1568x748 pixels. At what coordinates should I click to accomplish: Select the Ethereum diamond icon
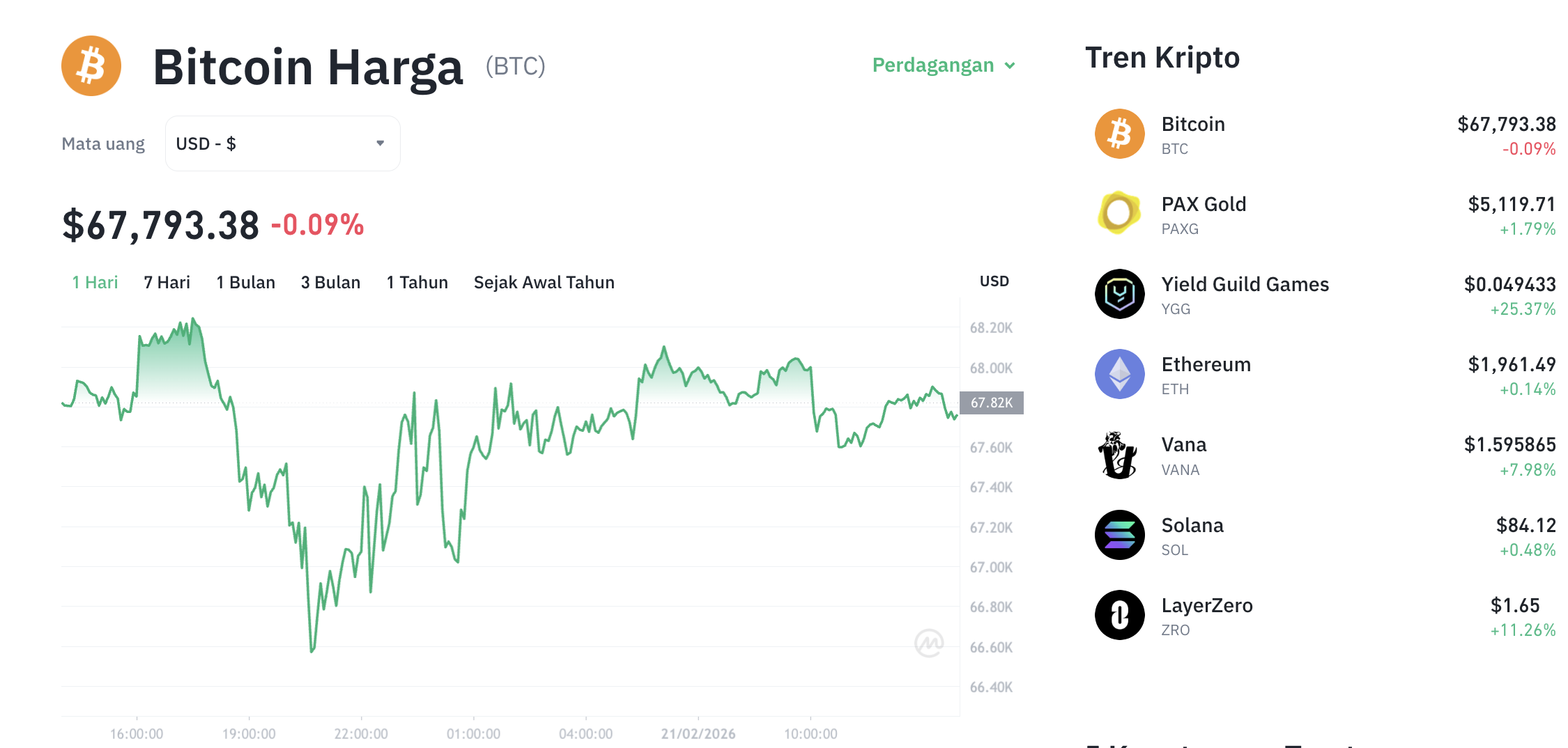click(x=1119, y=374)
